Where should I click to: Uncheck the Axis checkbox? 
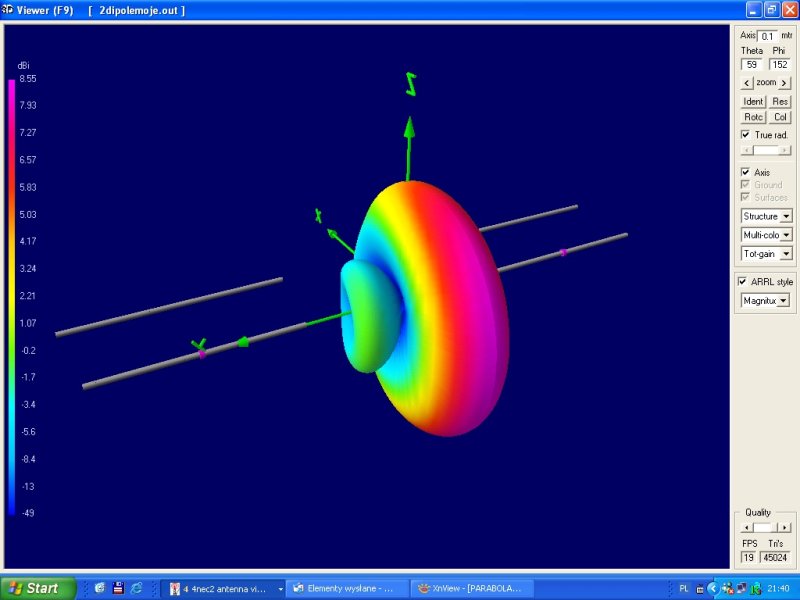[x=745, y=172]
